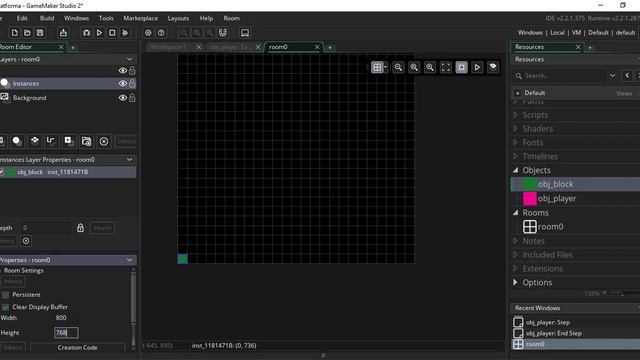Click the room animation Play icon
Screen dimensions: 640x360
477,67
